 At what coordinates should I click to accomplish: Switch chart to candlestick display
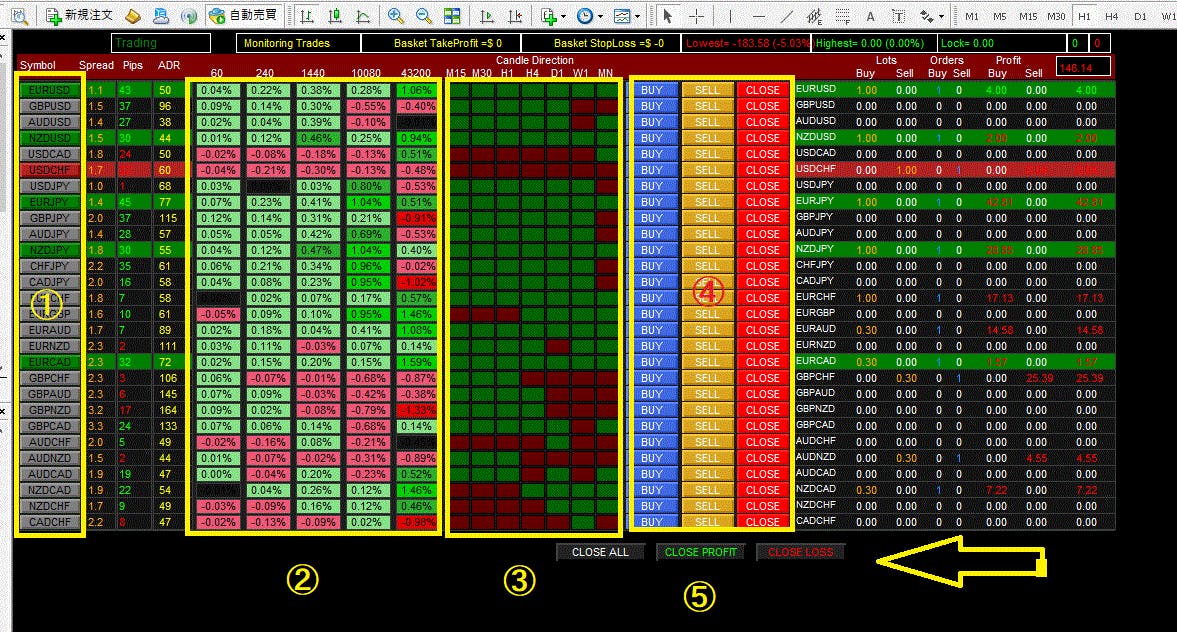(x=333, y=16)
